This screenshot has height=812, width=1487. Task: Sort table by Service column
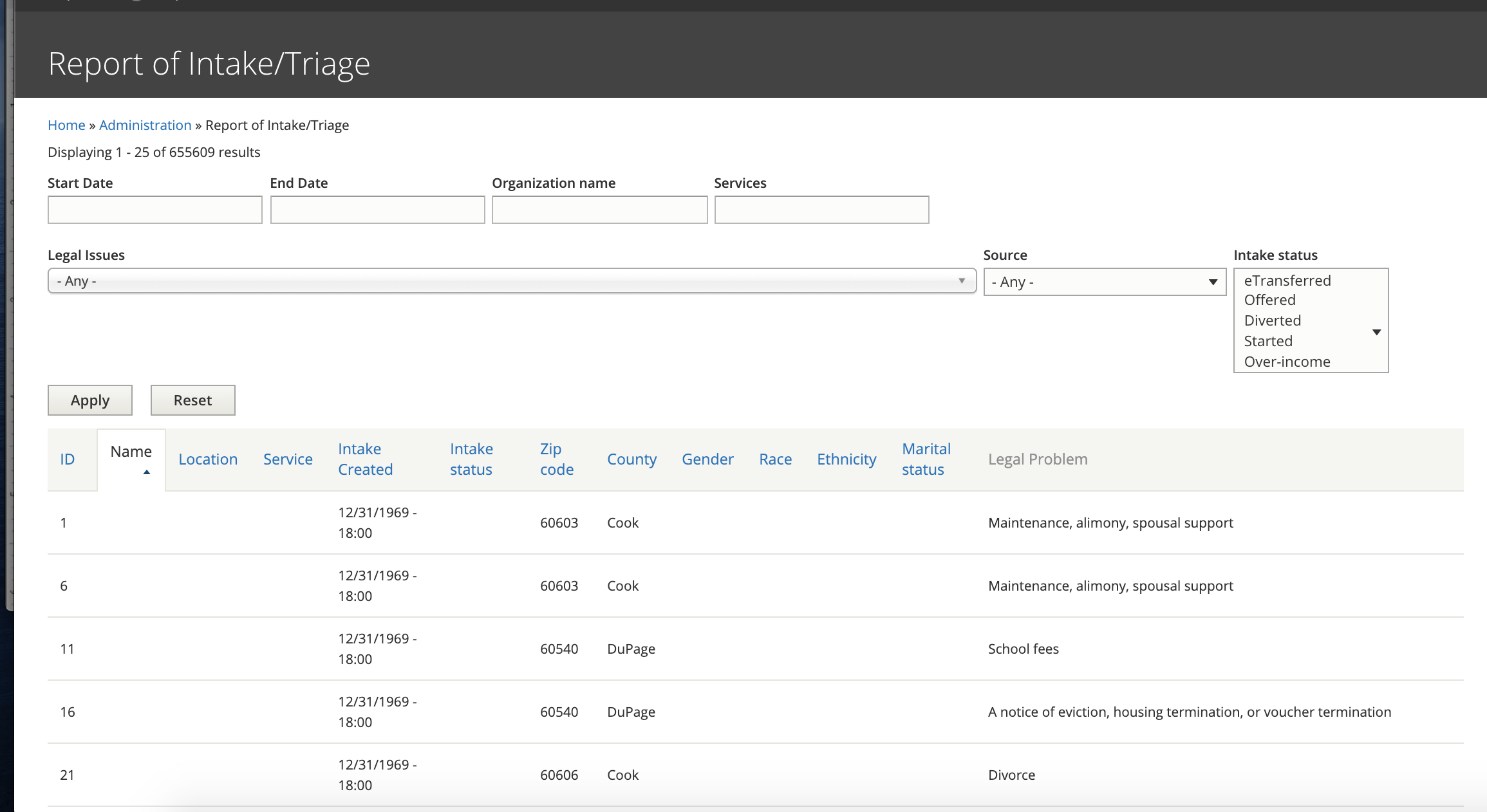click(288, 459)
